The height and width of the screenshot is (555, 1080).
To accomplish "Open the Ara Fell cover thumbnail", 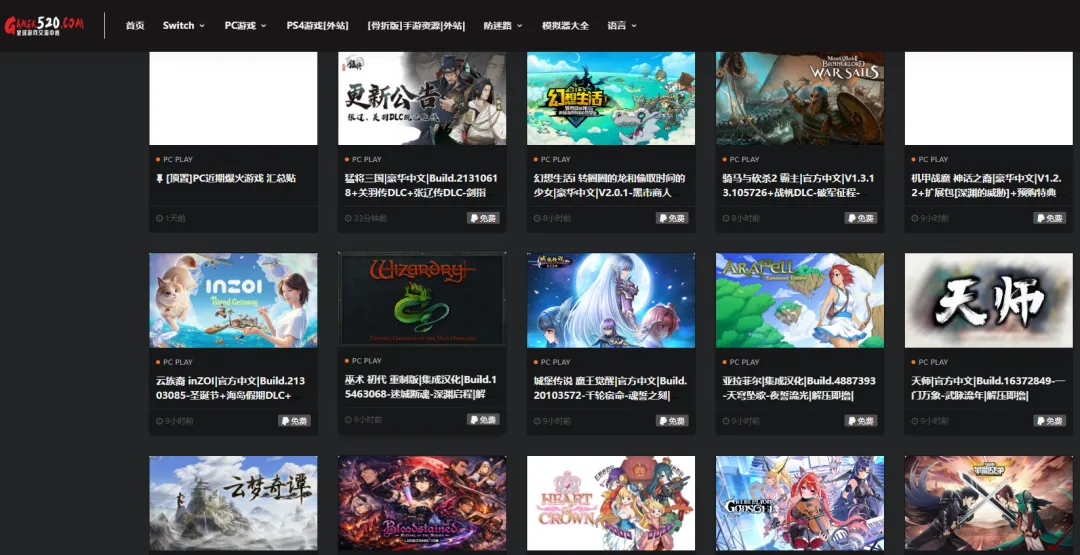I will [x=800, y=300].
